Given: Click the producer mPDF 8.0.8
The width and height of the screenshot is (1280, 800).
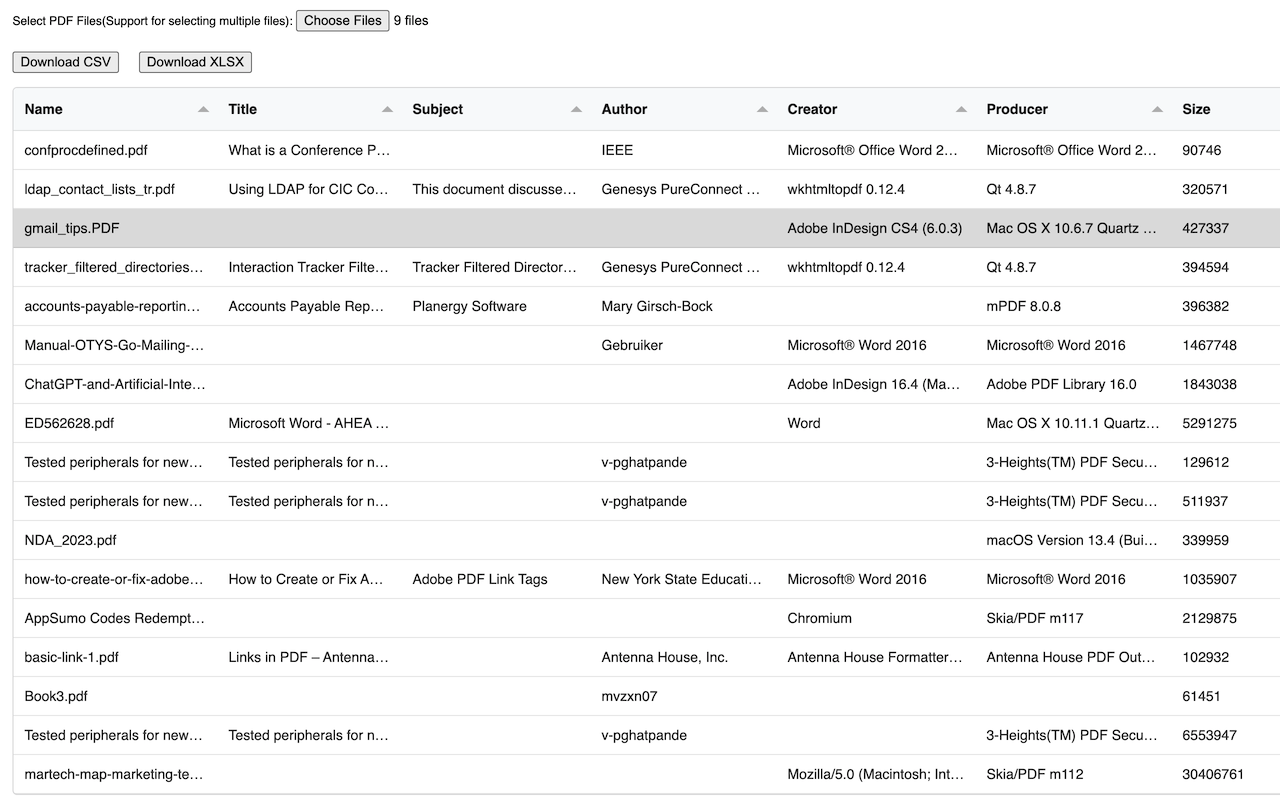Looking at the screenshot, I should tap(1024, 306).
